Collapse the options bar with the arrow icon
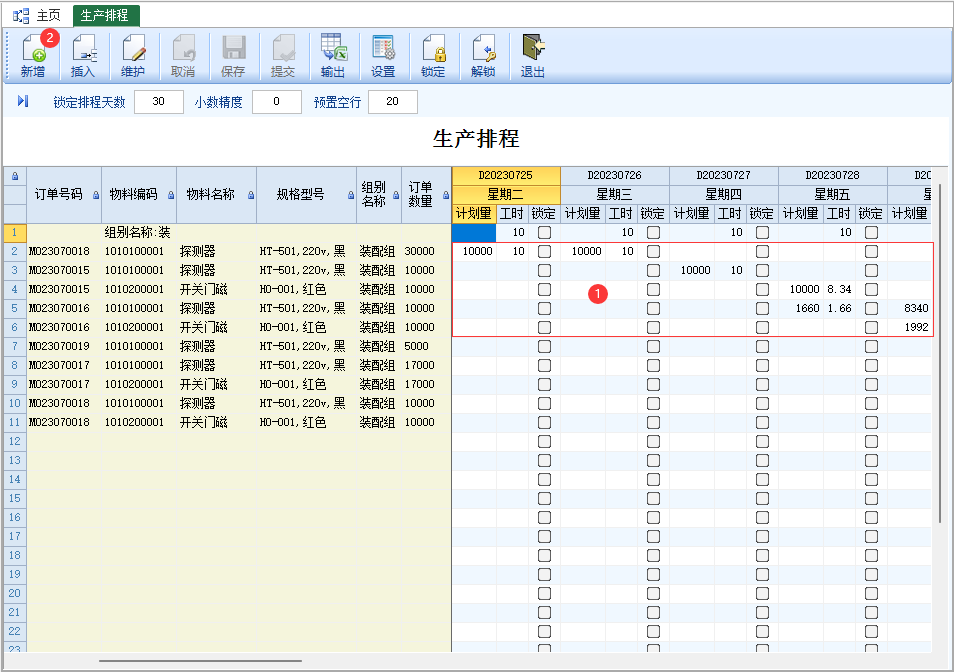Viewport: 954px width, 672px height. tap(23, 102)
